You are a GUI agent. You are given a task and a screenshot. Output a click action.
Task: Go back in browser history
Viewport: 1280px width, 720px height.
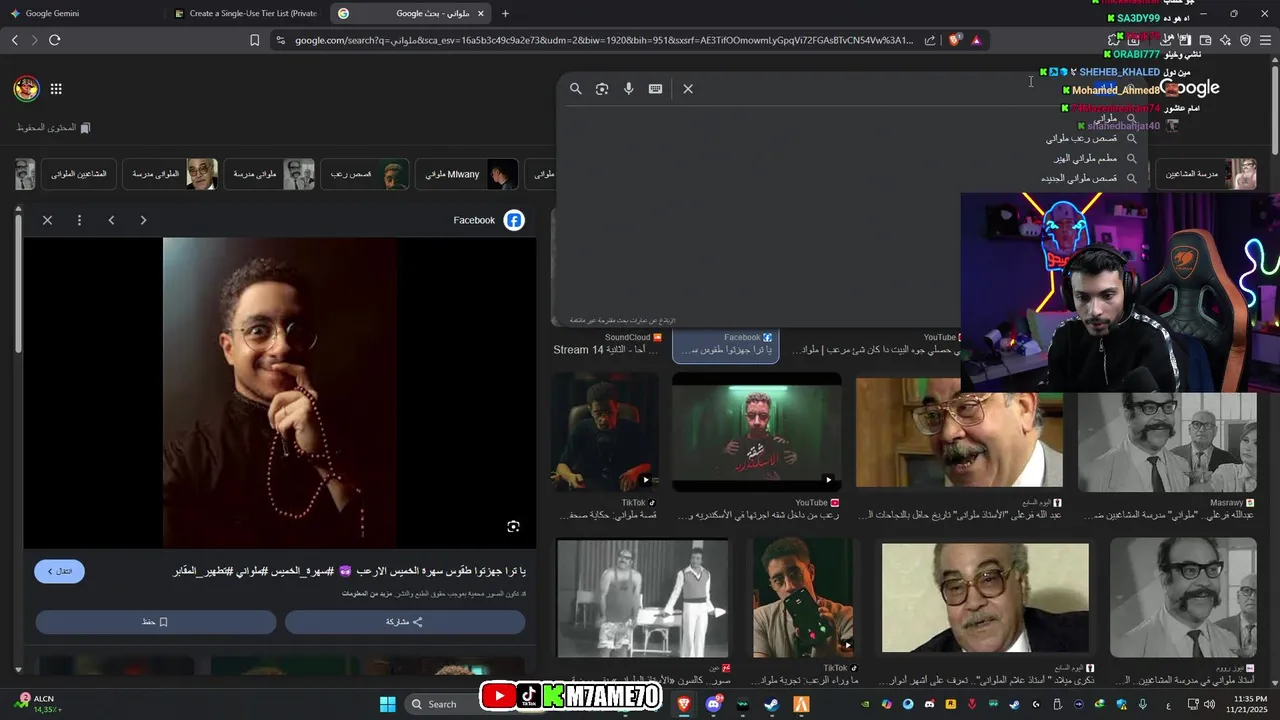[x=14, y=40]
